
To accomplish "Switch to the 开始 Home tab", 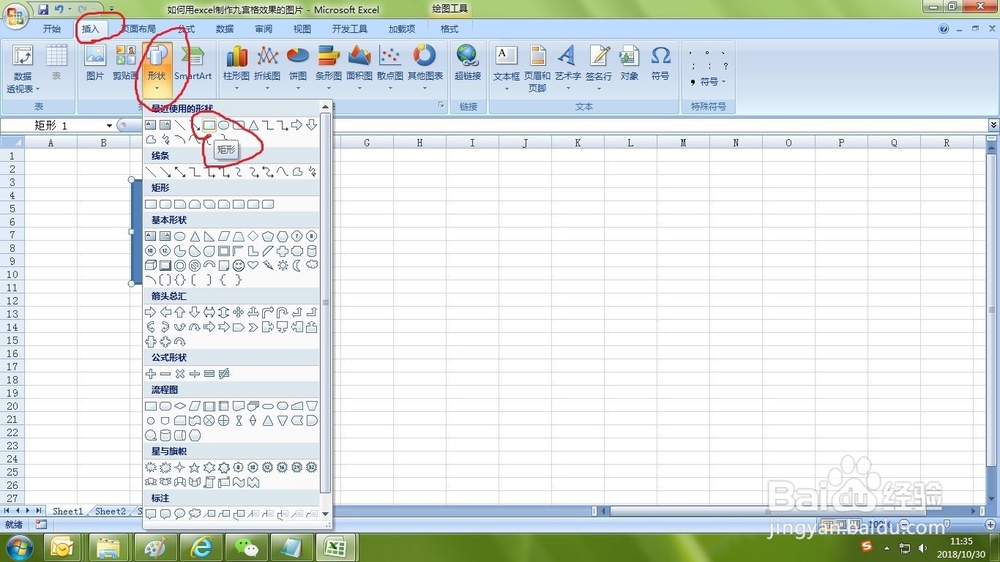I will coord(52,29).
